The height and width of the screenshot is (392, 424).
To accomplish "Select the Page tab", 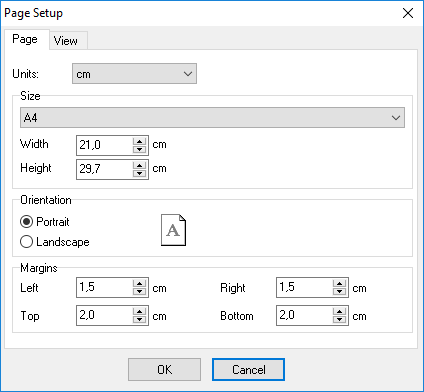I will (x=27, y=39).
